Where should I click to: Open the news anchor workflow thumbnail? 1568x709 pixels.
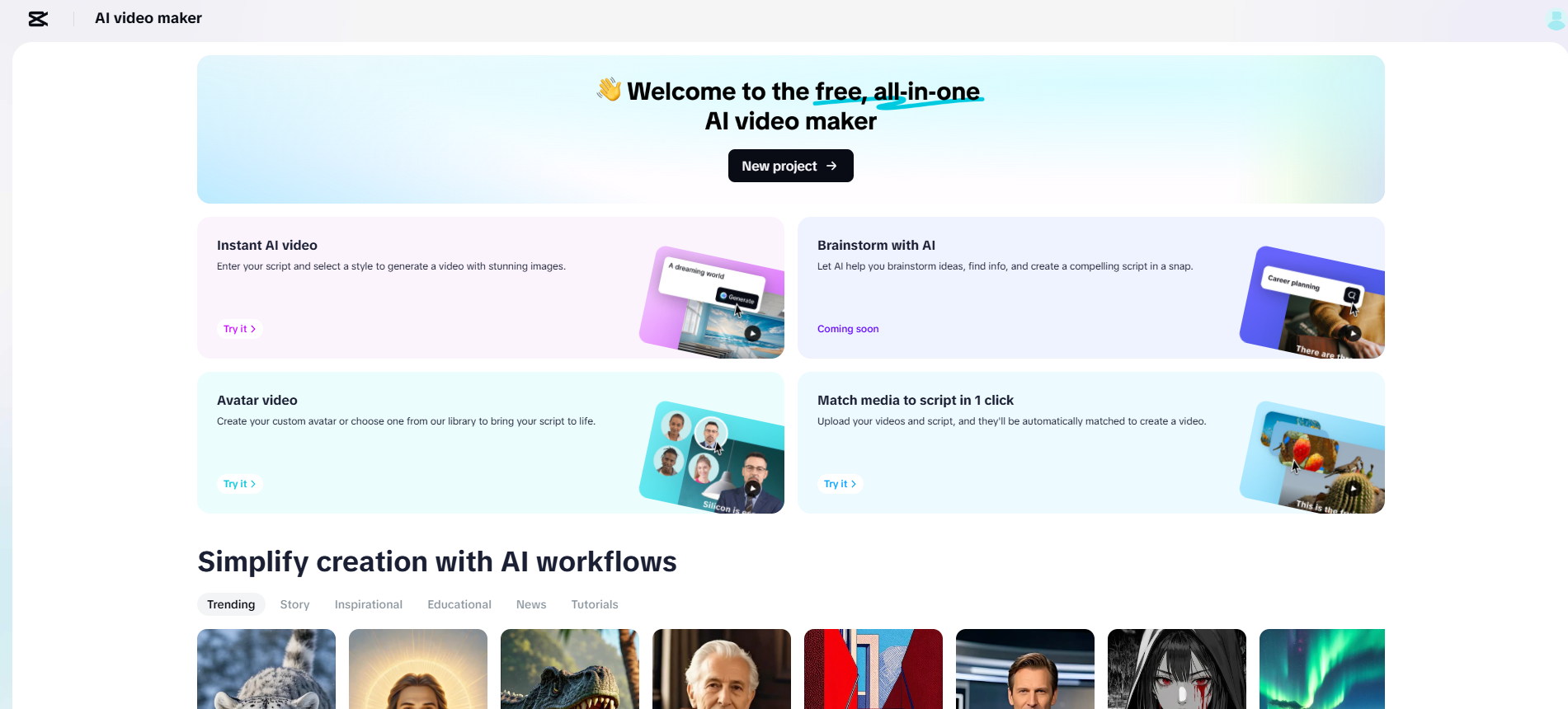[1025, 669]
